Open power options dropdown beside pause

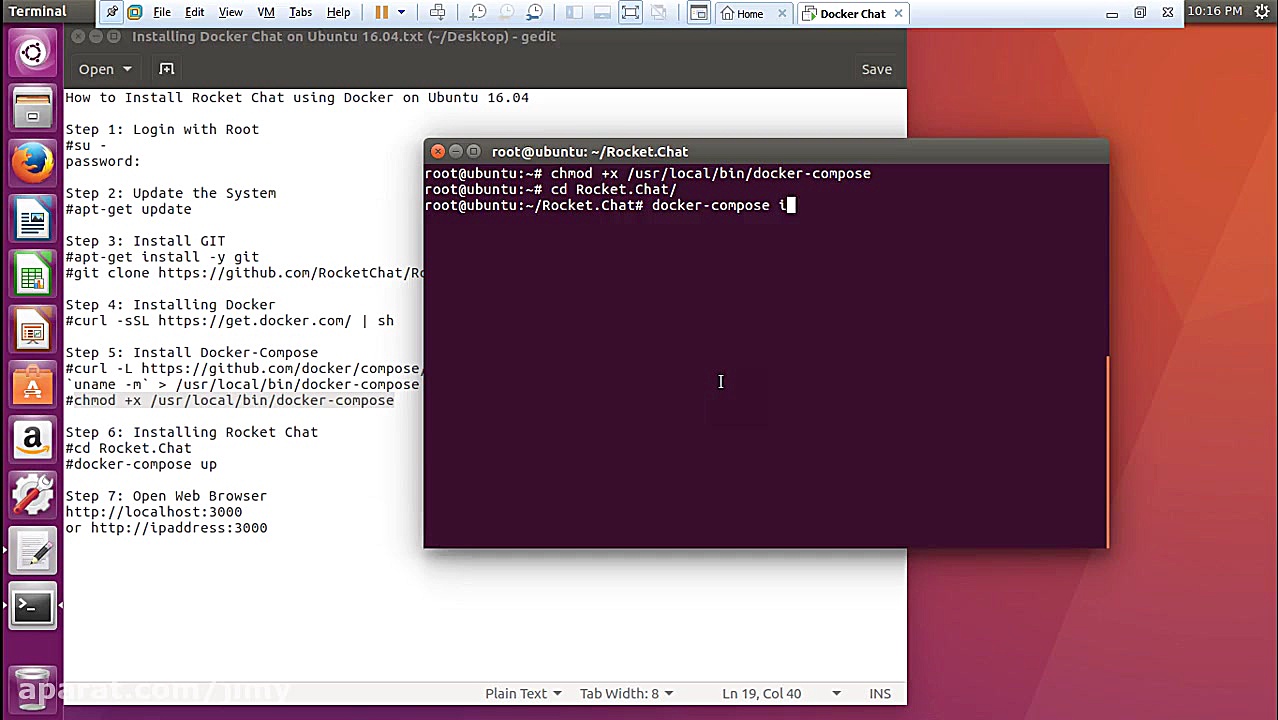click(x=401, y=13)
